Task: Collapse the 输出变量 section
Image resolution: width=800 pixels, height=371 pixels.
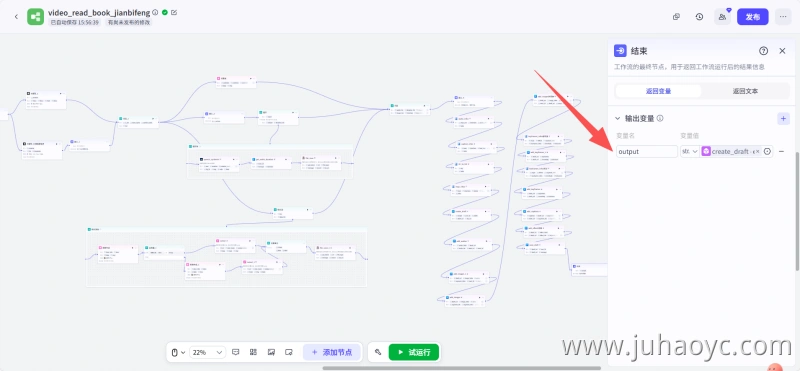Action: click(x=617, y=118)
